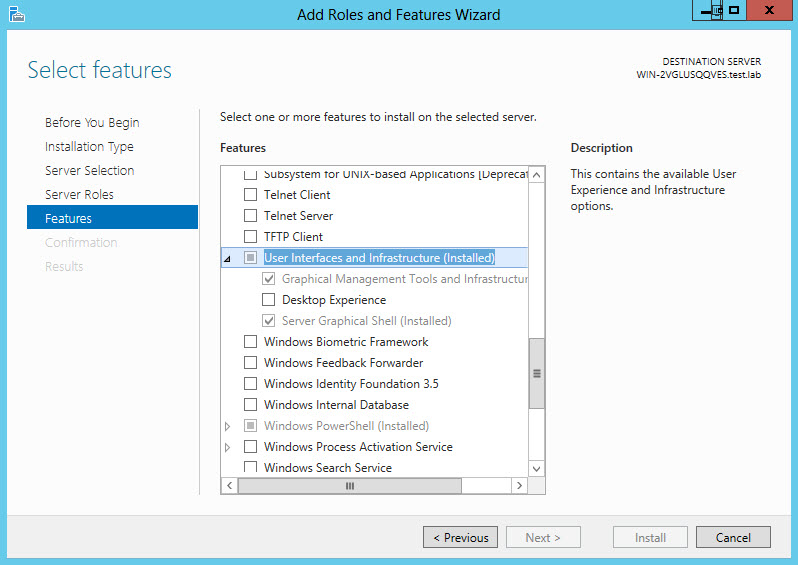Check the Desktop Experience feature

click(268, 300)
